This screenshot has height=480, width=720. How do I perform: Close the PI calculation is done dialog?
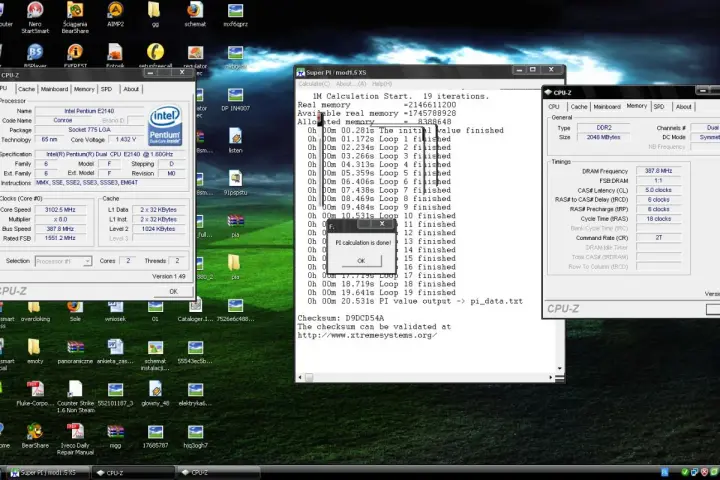click(382, 224)
